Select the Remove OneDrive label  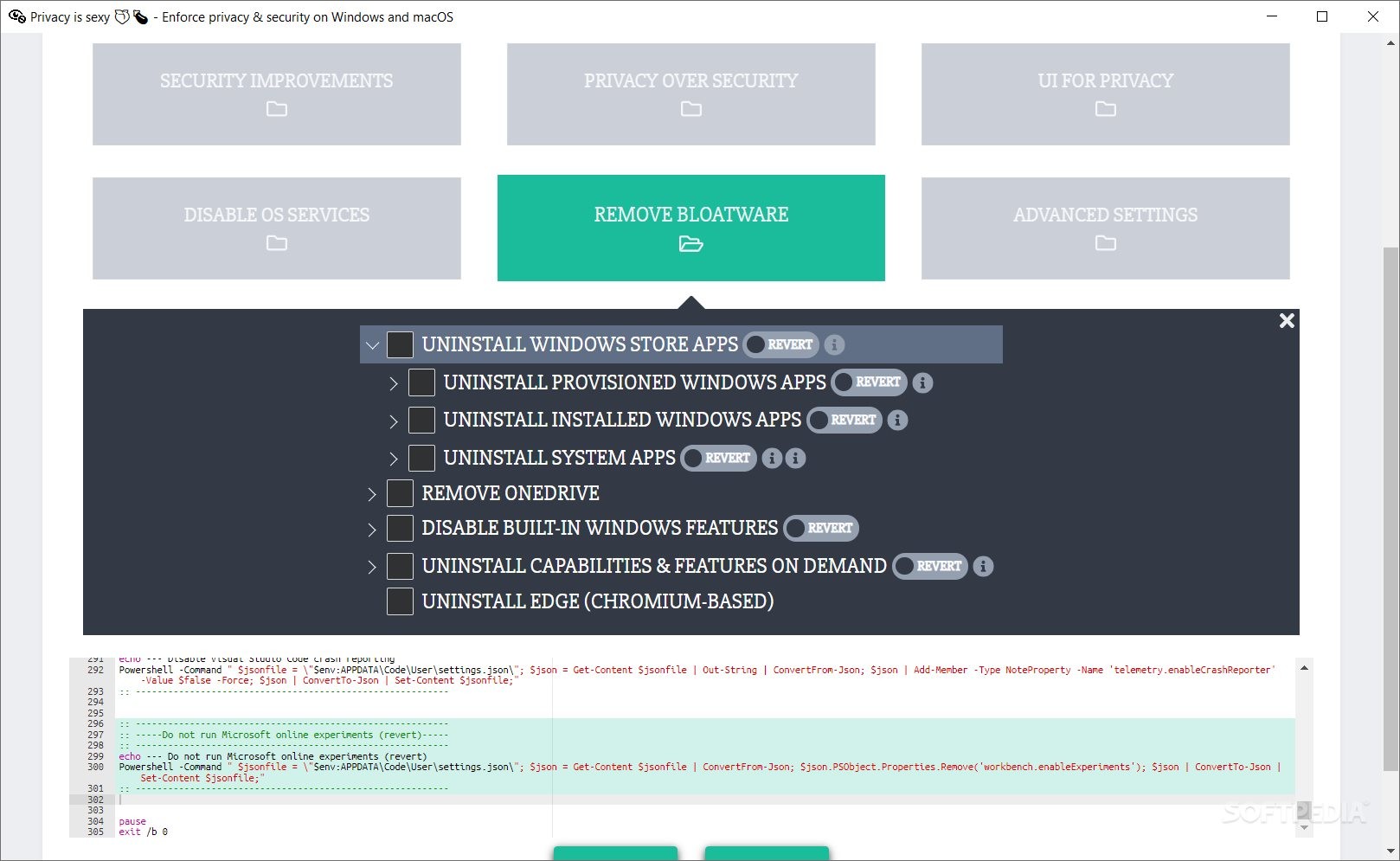point(511,493)
